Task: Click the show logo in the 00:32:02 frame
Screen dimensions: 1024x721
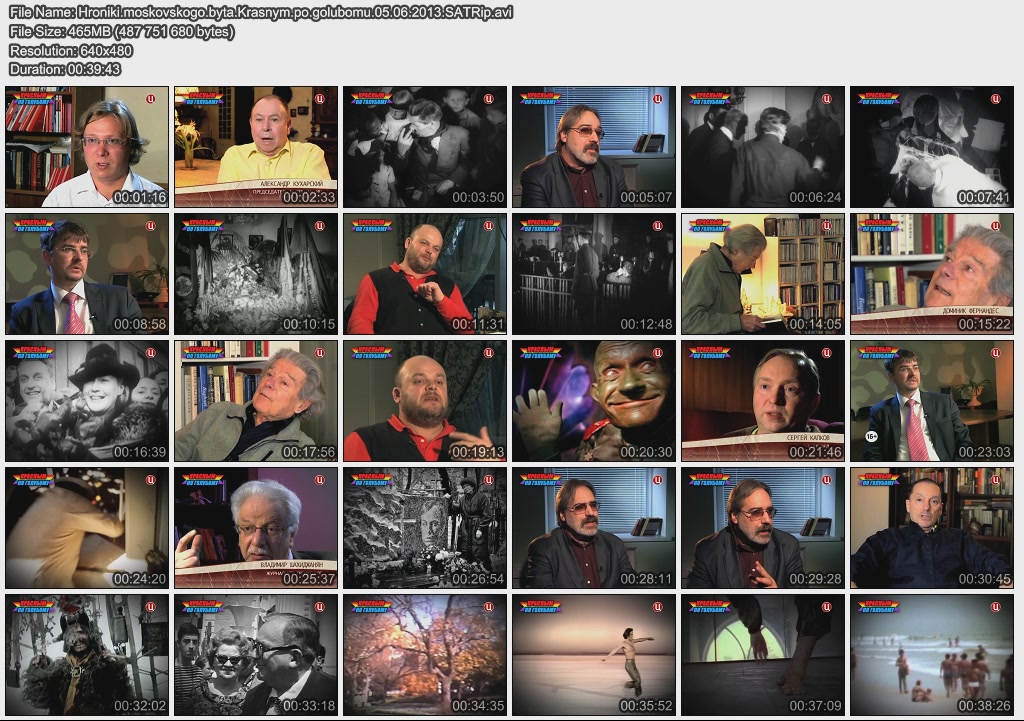Action: (x=33, y=607)
